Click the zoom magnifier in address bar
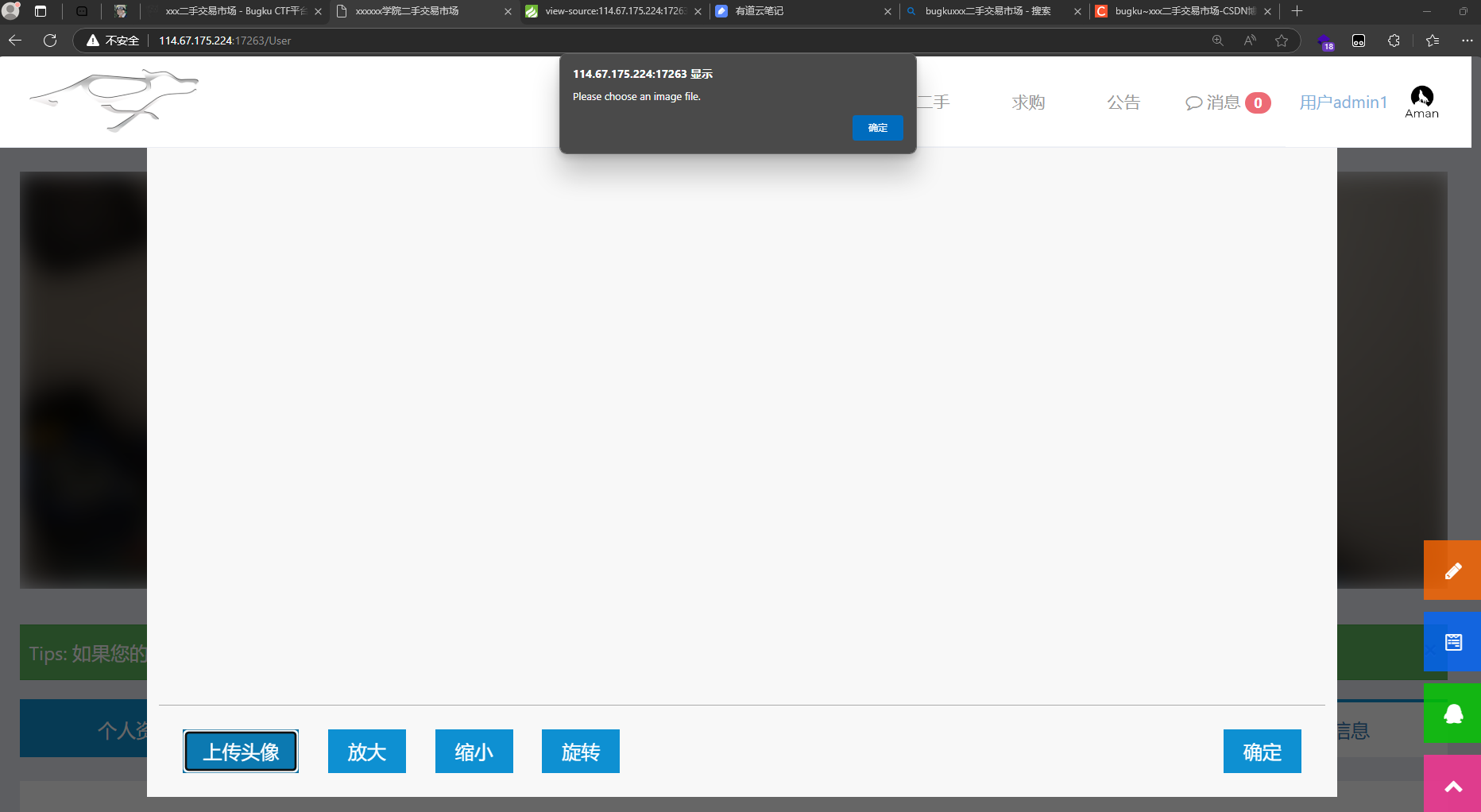Viewport: 1481px width, 812px height. coord(1217,41)
